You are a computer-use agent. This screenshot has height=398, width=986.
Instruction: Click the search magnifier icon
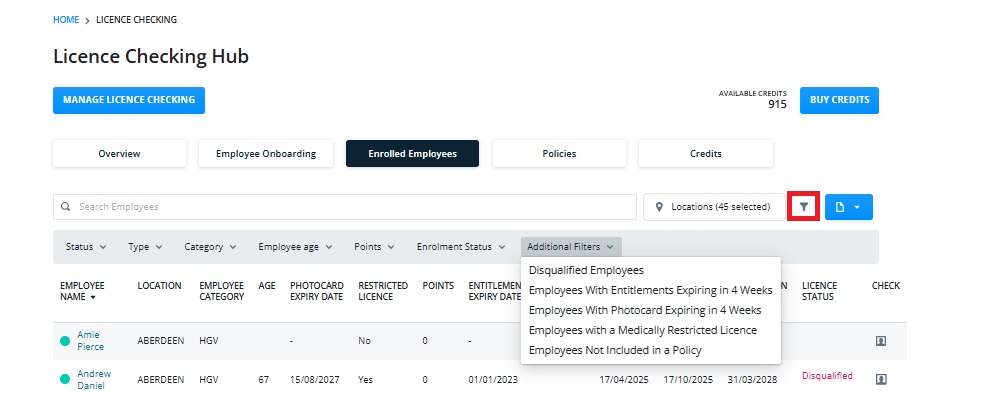pos(65,207)
